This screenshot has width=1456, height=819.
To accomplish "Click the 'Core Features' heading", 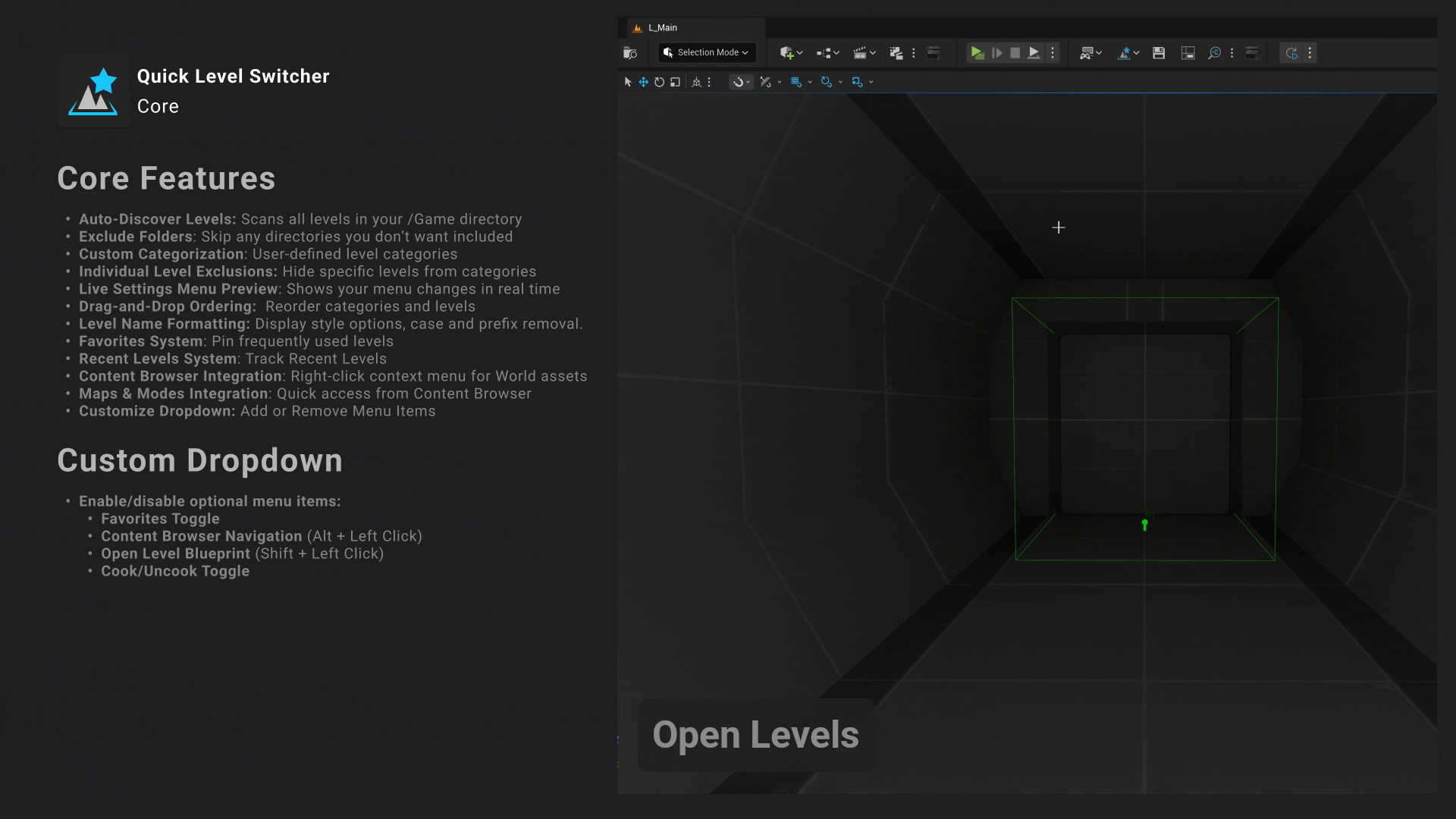I will click(166, 178).
